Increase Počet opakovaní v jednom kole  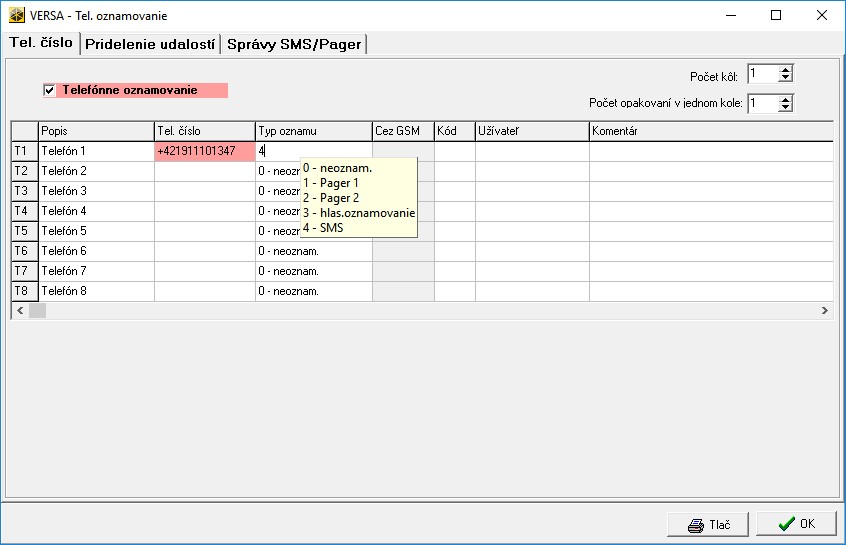pos(786,98)
